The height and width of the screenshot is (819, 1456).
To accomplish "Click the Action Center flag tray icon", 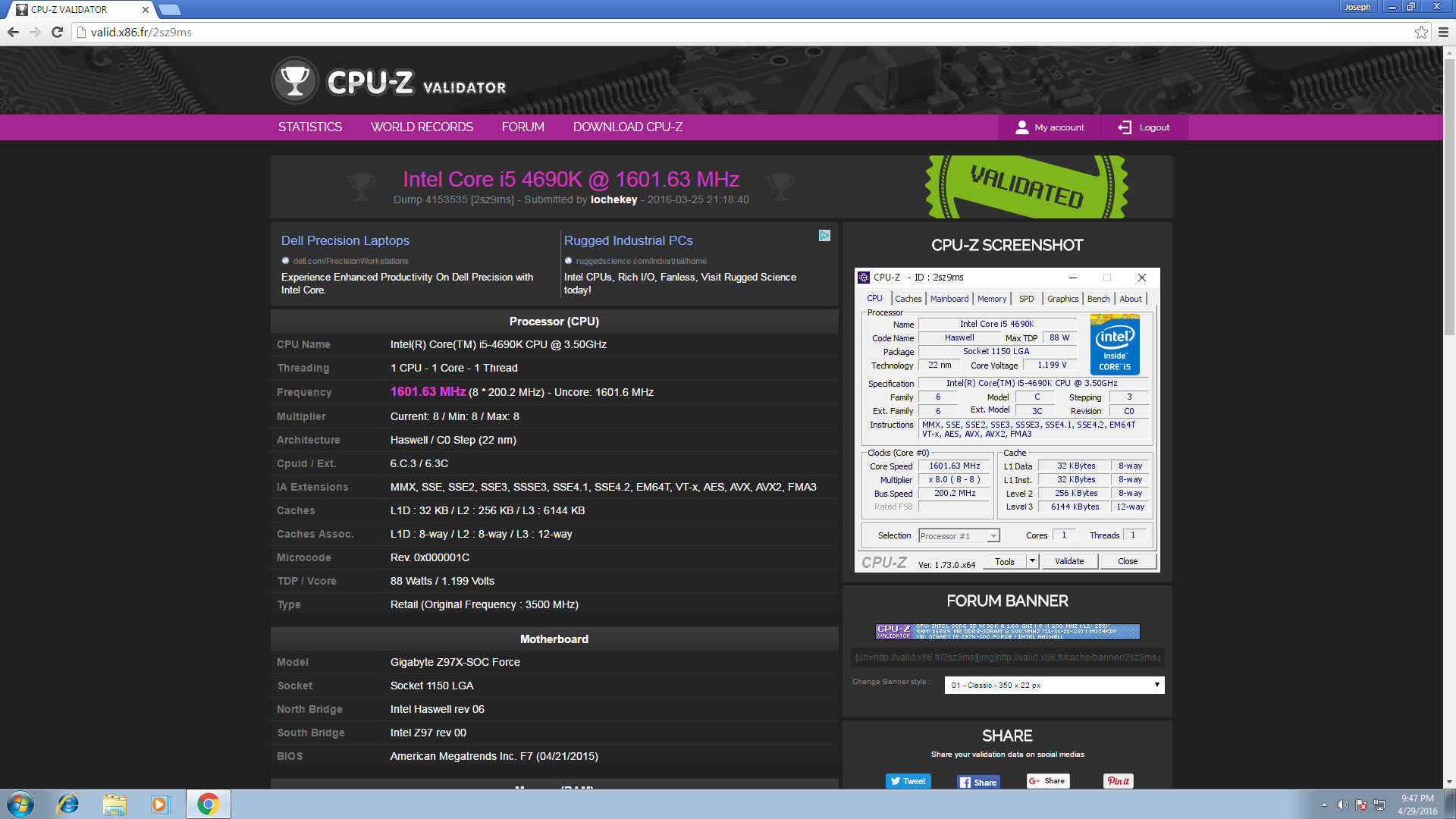I will click(x=1361, y=805).
